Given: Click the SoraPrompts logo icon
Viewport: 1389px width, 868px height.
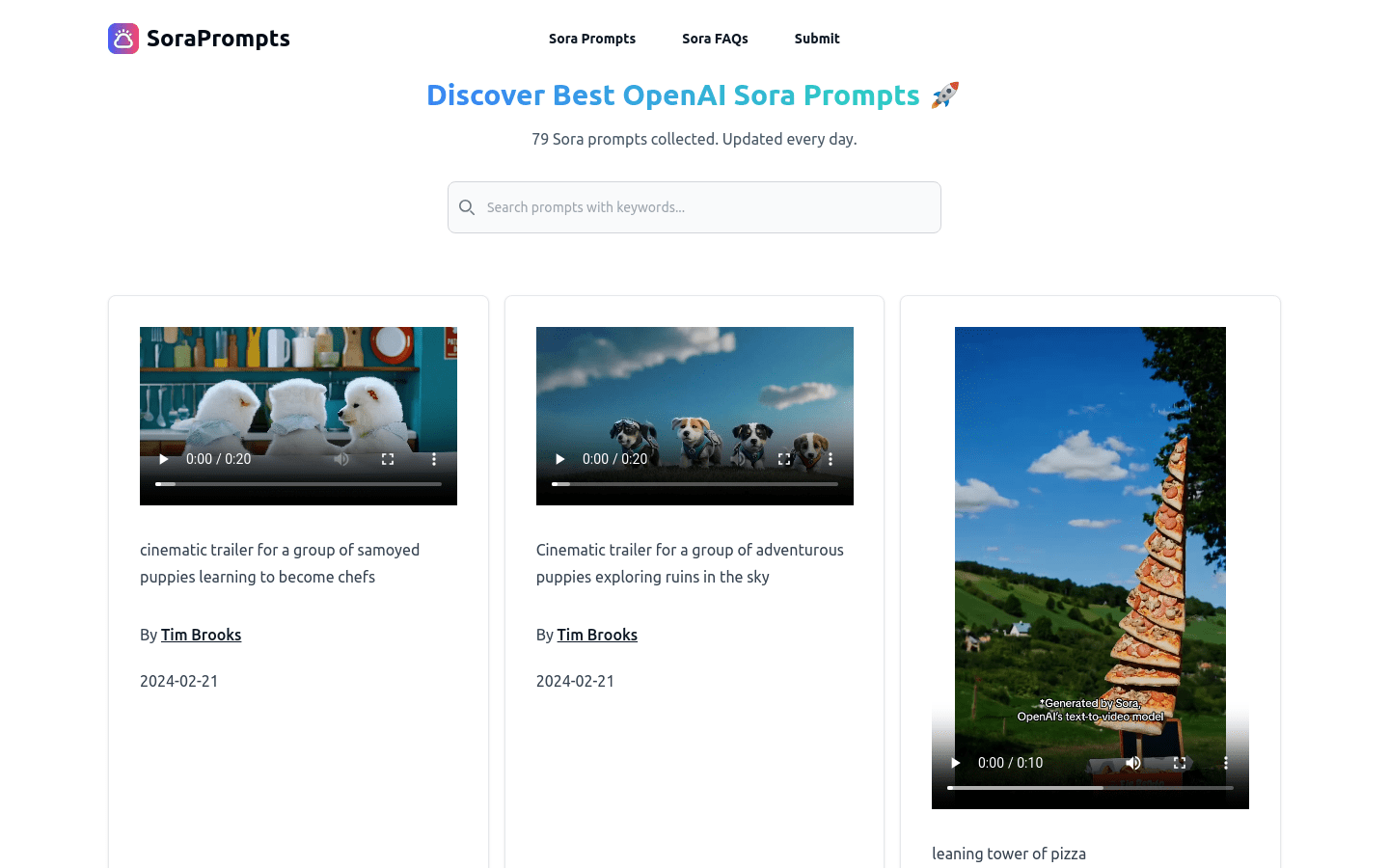Looking at the screenshot, I should [123, 39].
